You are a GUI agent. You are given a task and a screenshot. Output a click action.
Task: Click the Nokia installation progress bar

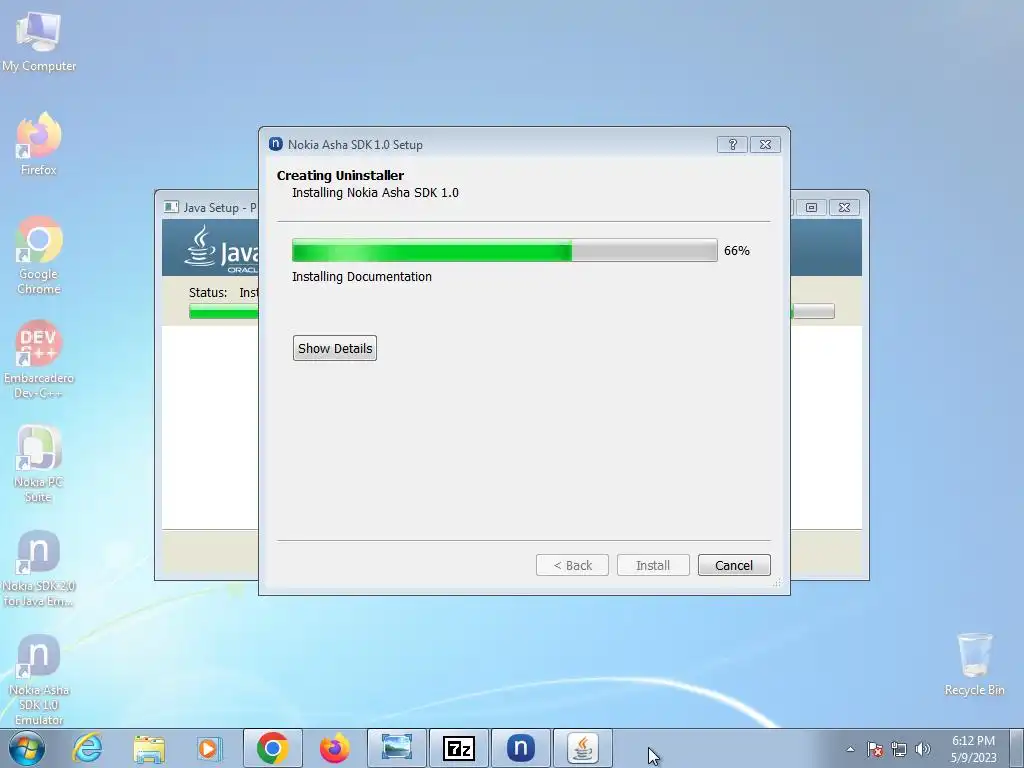tap(504, 250)
